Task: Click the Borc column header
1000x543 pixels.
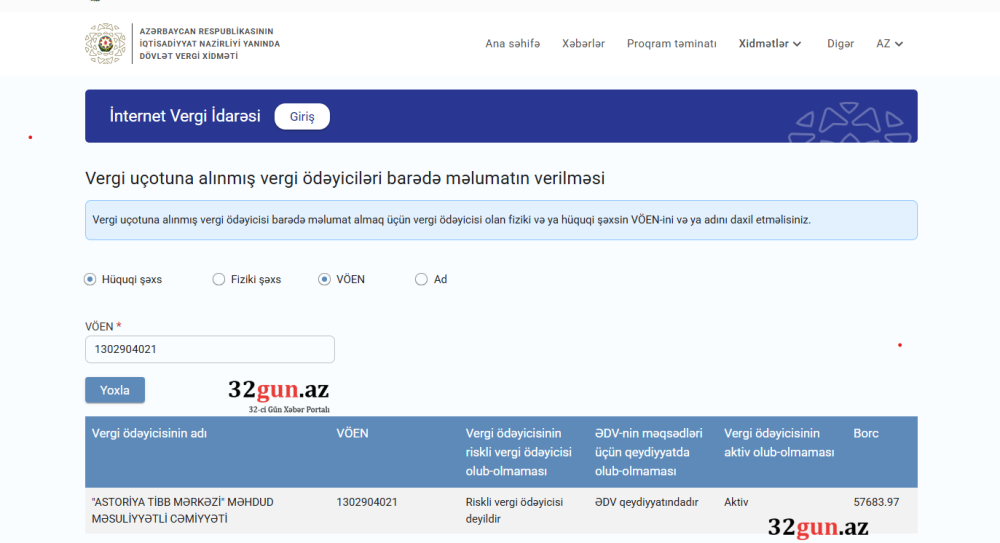Action: click(x=866, y=434)
